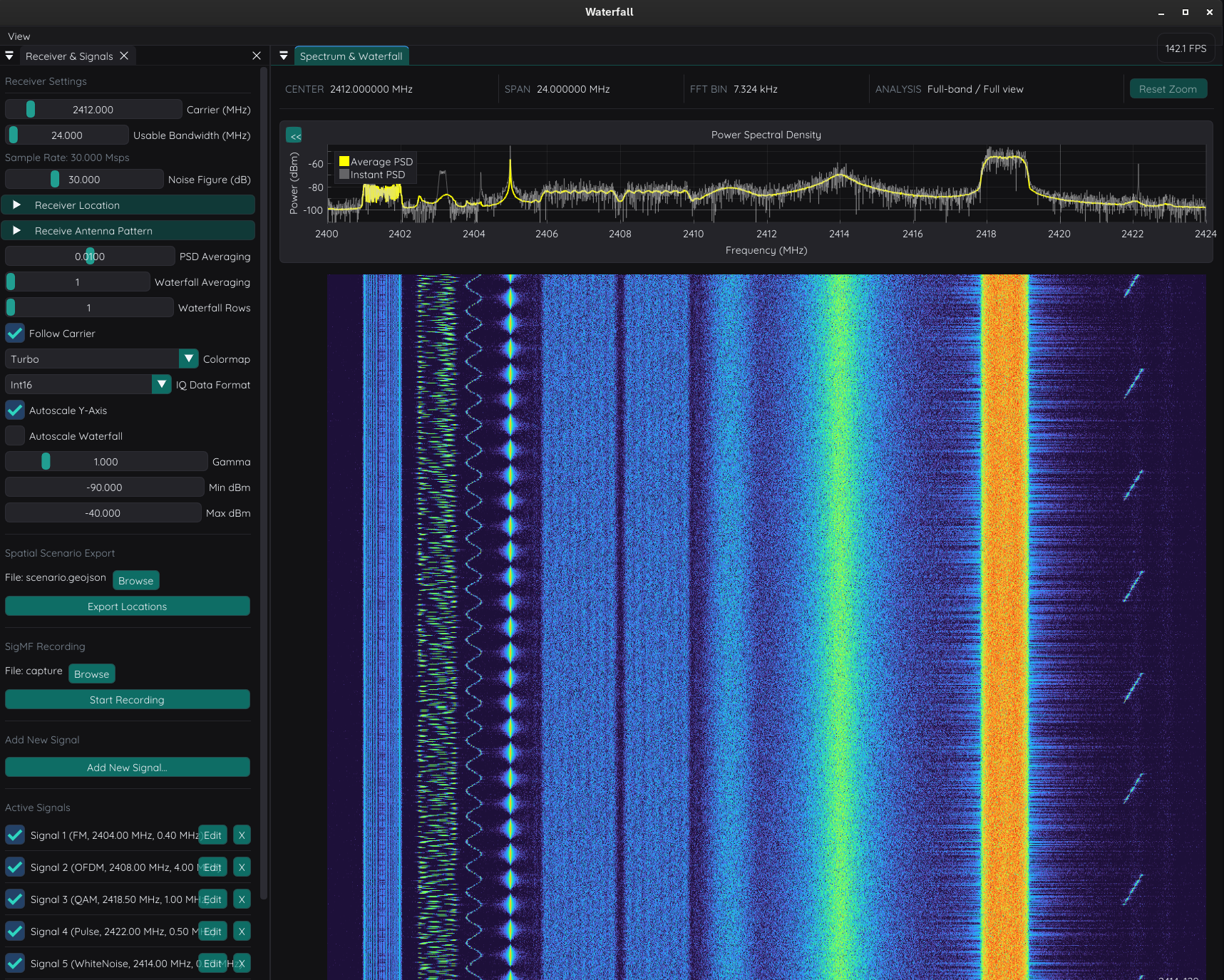1224x980 pixels.
Task: Click the Waterfall Rows slider
Action: tap(89, 308)
